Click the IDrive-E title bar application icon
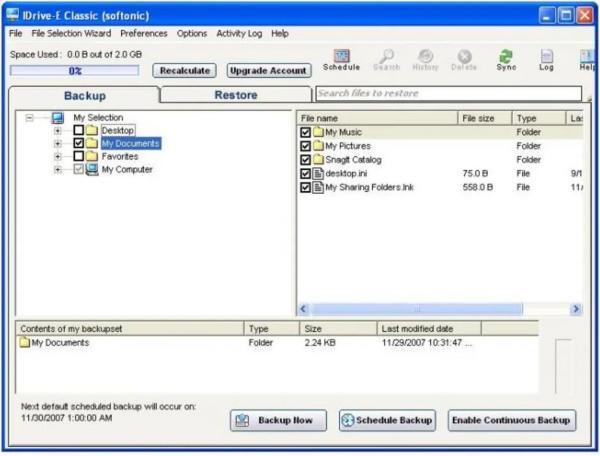Viewport: 600px width, 456px height. click(x=13, y=15)
